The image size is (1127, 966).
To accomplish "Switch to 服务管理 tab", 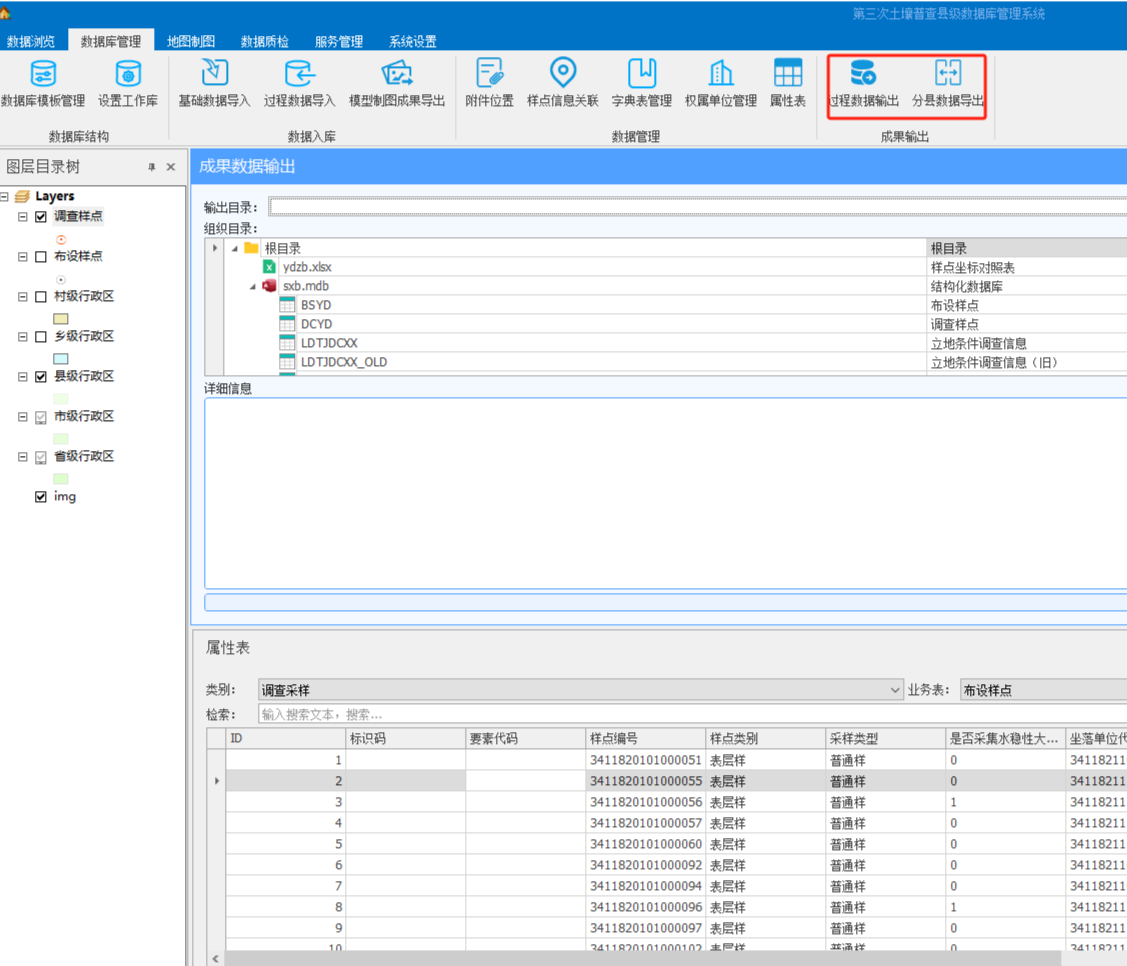I will (339, 41).
